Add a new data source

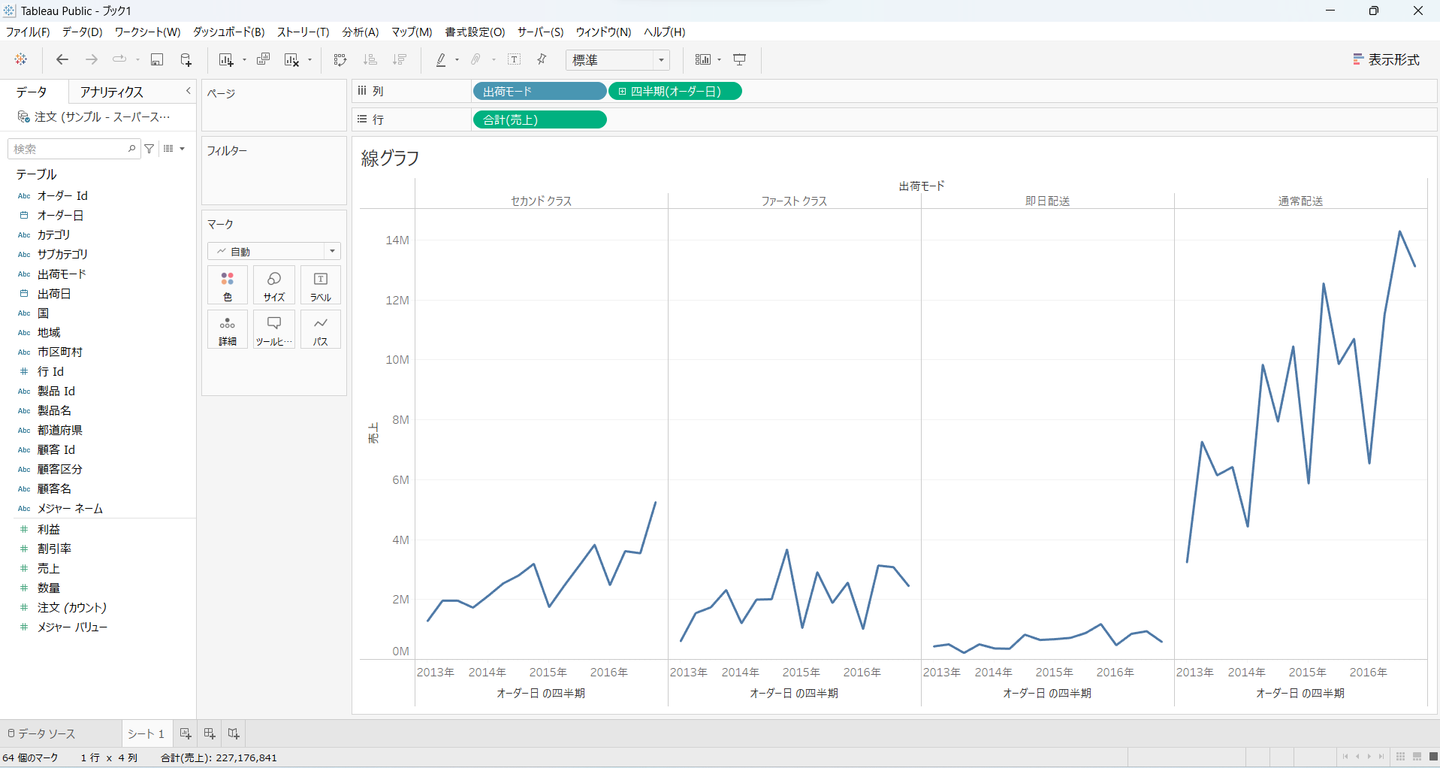coord(186,60)
